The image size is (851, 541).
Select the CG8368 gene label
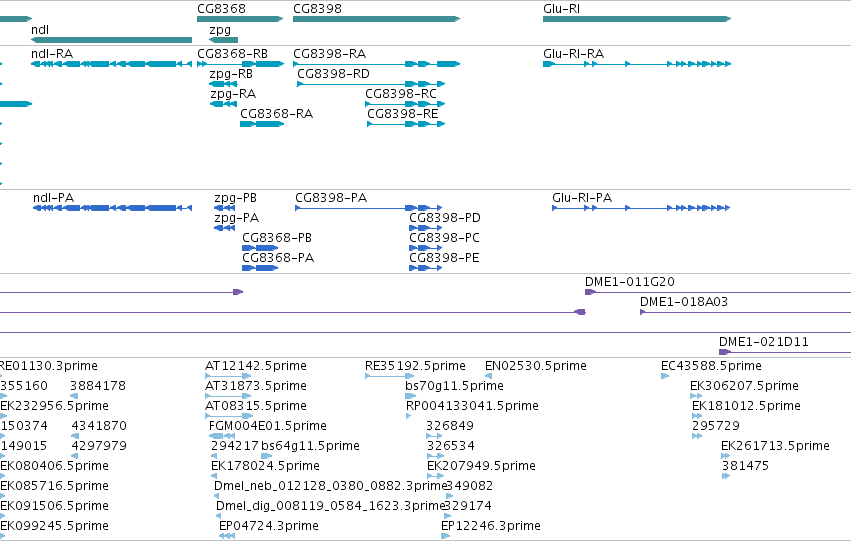point(221,9)
